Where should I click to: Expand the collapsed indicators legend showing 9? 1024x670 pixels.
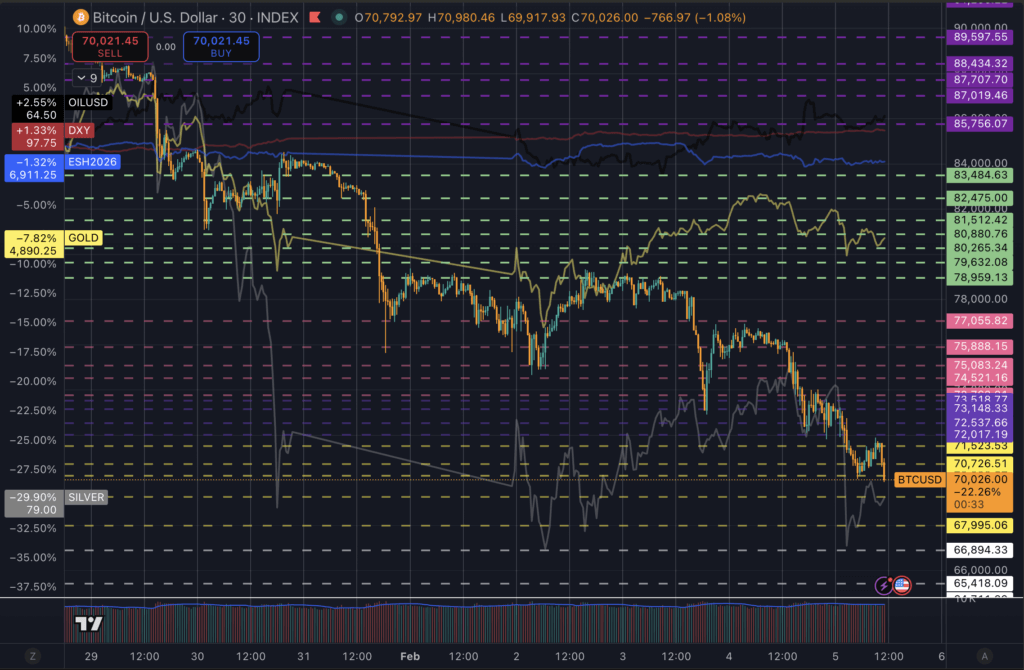pos(87,77)
